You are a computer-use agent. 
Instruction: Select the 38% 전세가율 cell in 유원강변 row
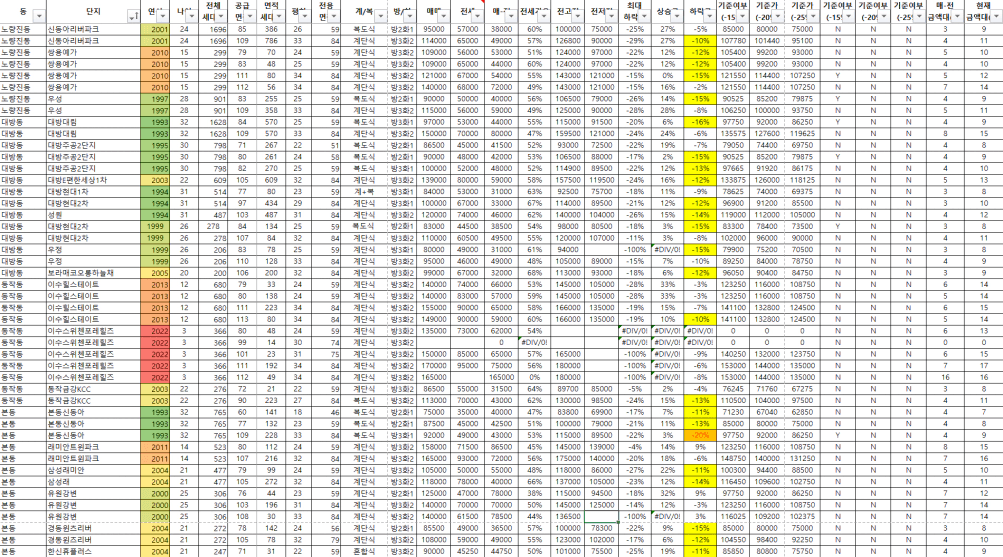click(x=534, y=493)
